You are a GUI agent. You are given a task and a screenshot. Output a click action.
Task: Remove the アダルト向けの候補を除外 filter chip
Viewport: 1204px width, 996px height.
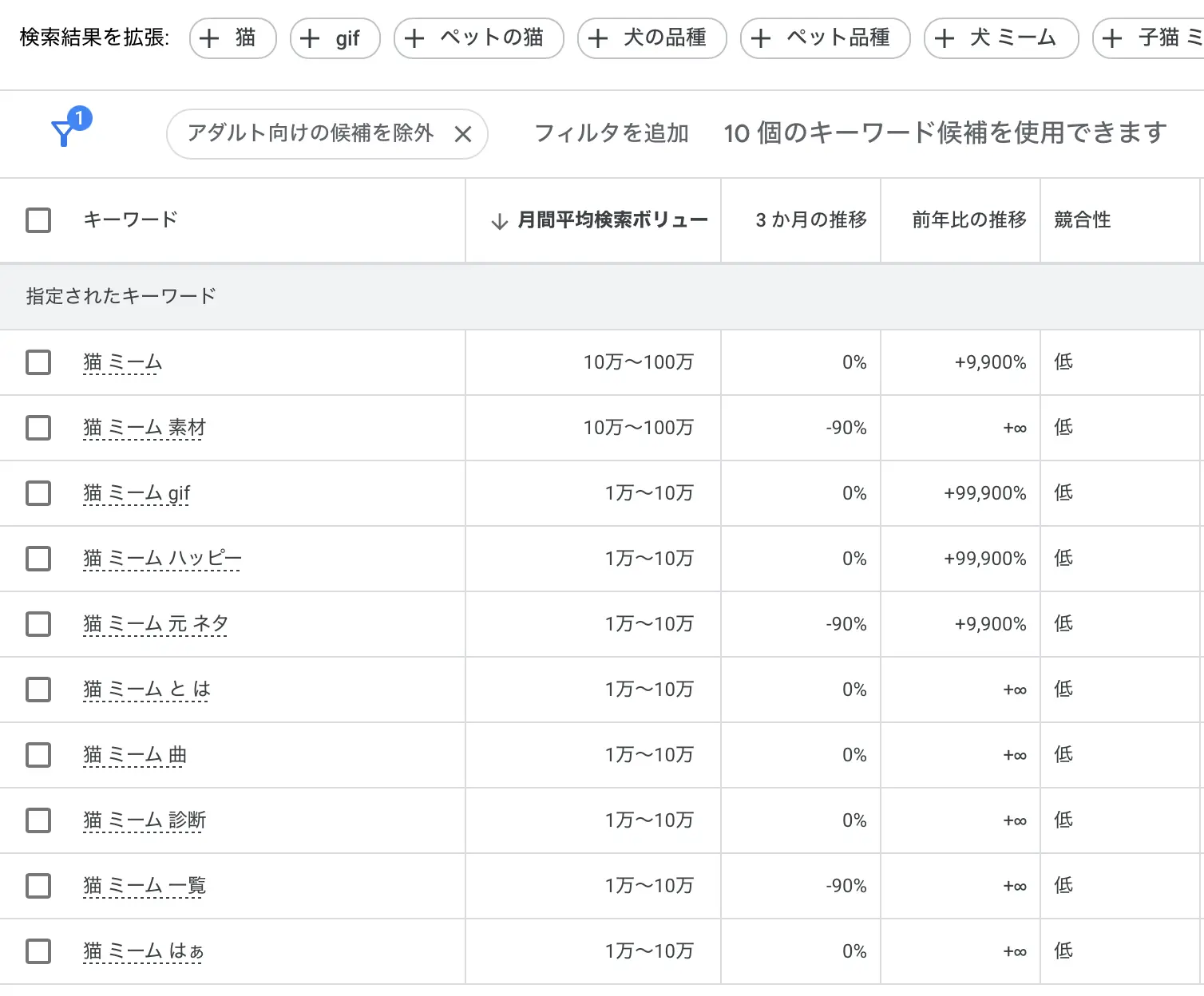[x=463, y=134]
